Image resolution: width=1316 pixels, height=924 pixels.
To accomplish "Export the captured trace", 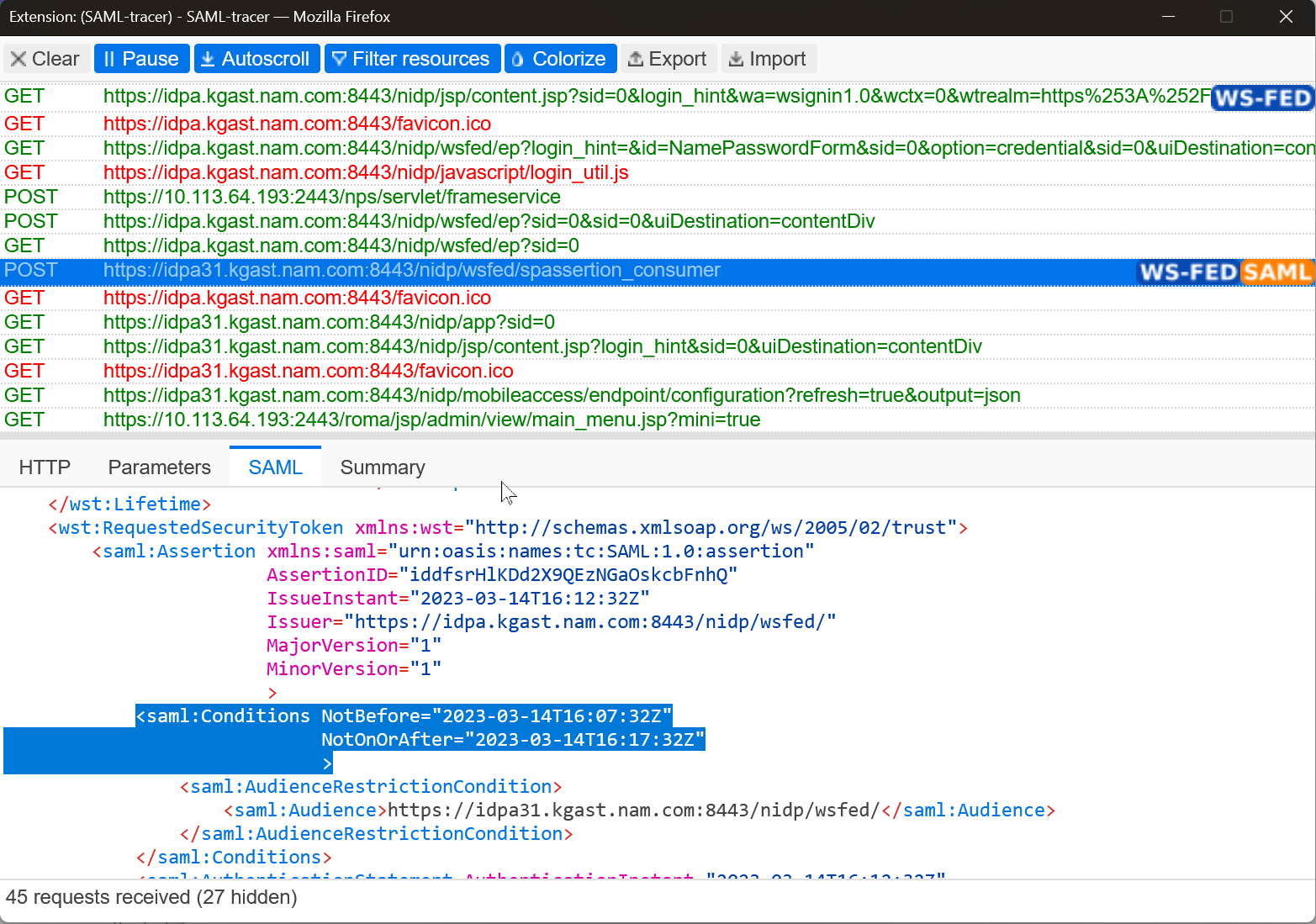I will click(x=669, y=58).
